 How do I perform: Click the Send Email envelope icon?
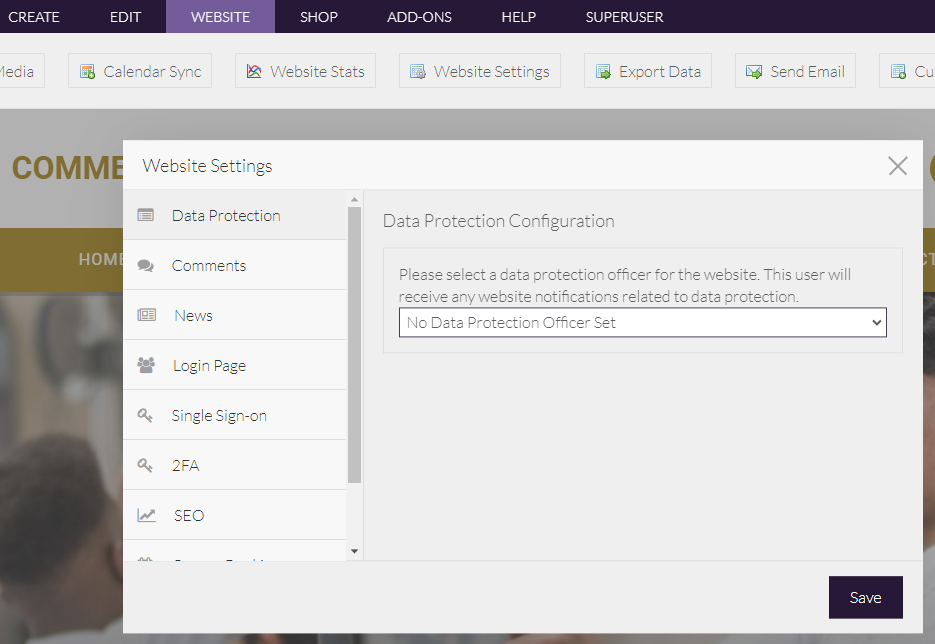click(x=754, y=72)
